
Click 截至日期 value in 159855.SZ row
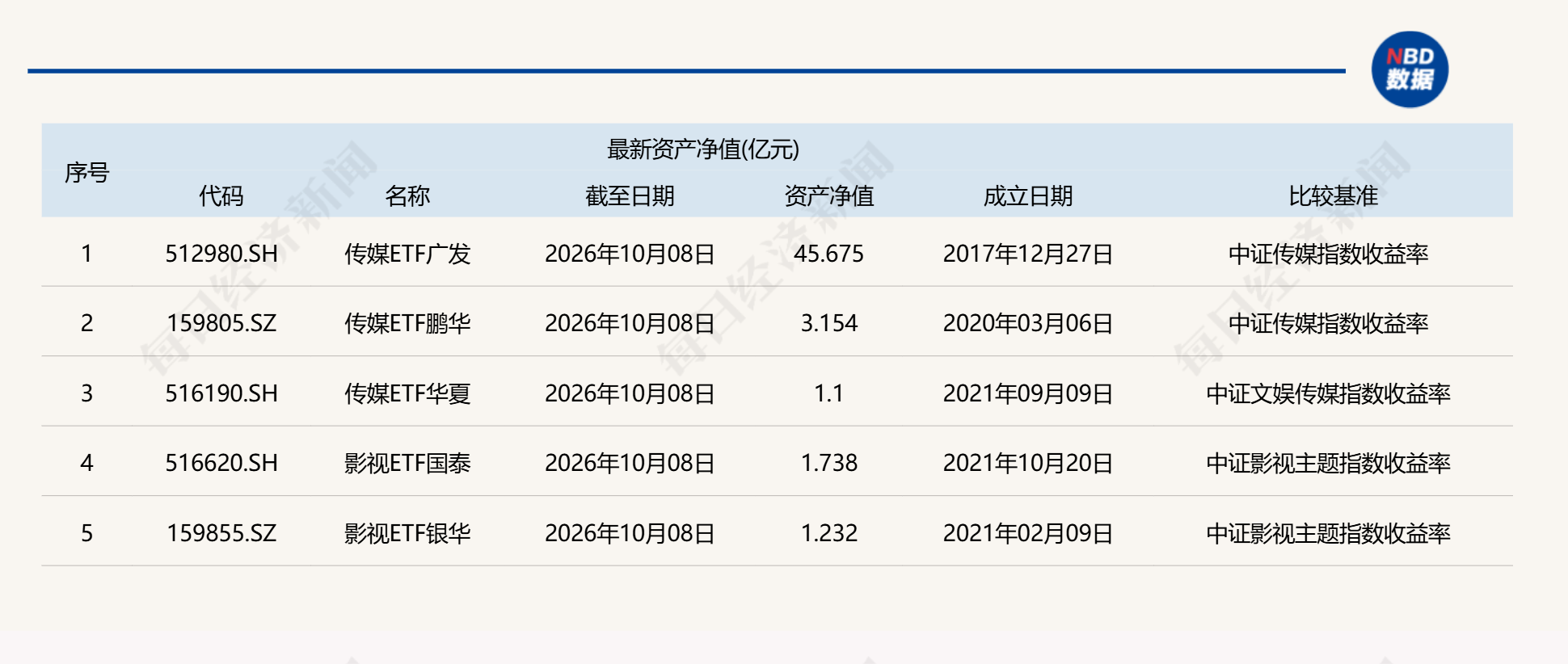coord(630,533)
